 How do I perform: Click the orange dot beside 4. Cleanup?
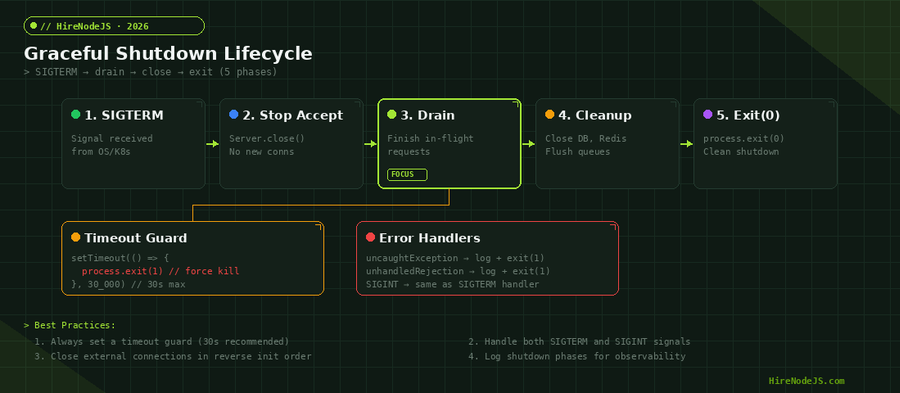(550, 115)
